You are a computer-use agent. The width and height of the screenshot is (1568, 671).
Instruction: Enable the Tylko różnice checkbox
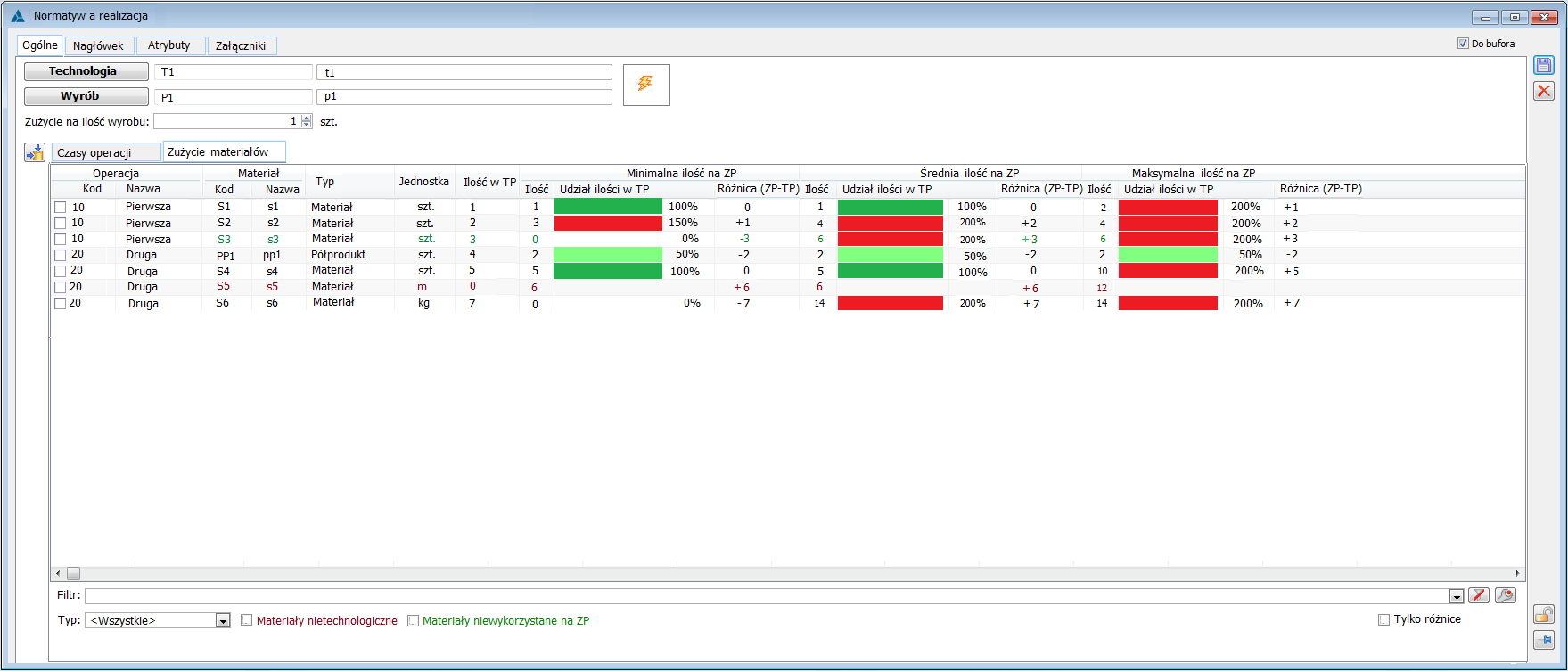(1384, 619)
